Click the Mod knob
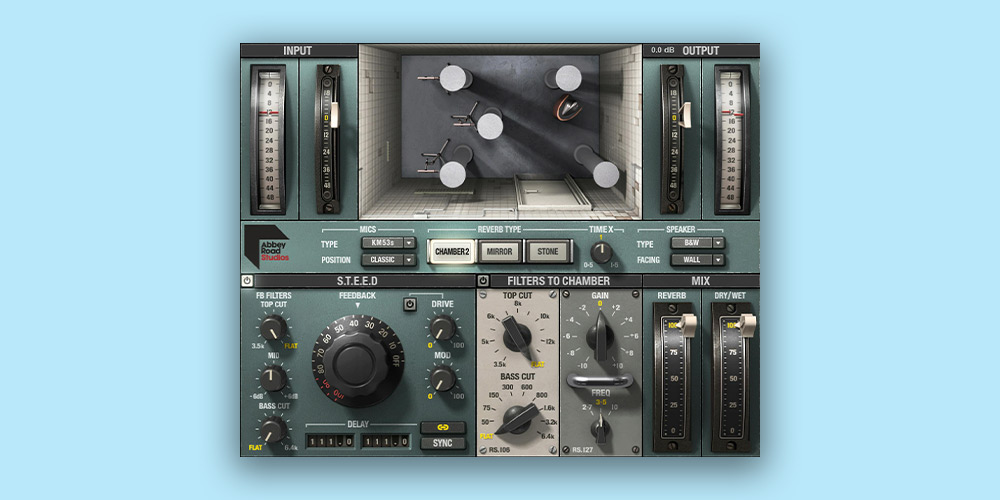The width and height of the screenshot is (1000, 500). [442, 379]
